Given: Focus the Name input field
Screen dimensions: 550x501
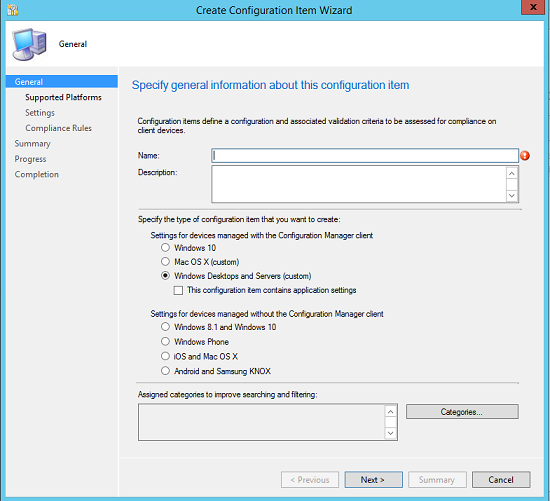Looking at the screenshot, I should 365,155.
